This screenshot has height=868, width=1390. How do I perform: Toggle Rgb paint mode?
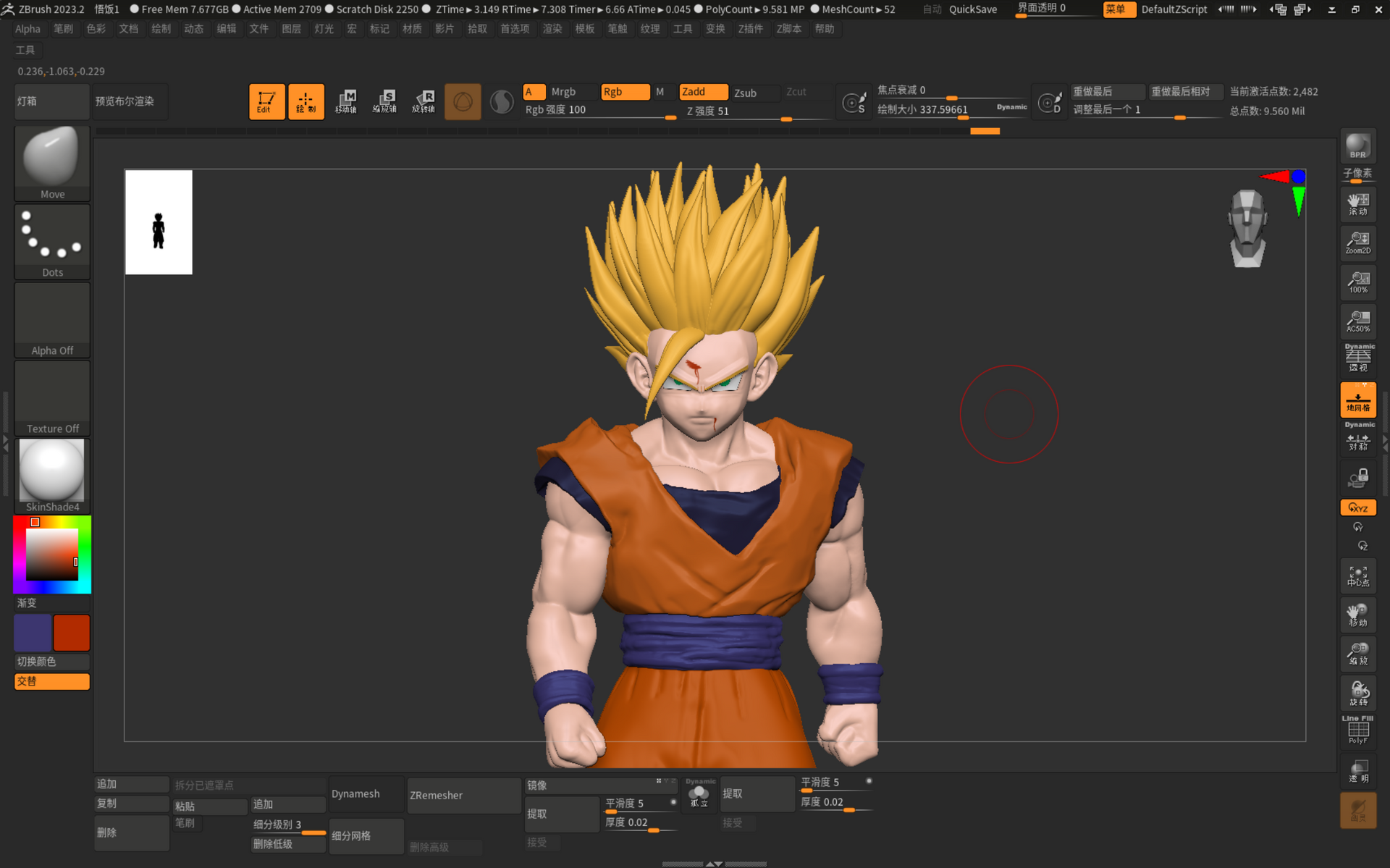[x=625, y=92]
